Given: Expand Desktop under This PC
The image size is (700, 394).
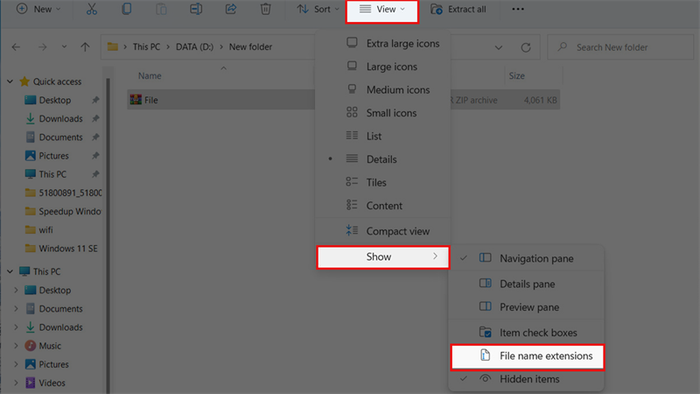Looking at the screenshot, I should click(16, 290).
